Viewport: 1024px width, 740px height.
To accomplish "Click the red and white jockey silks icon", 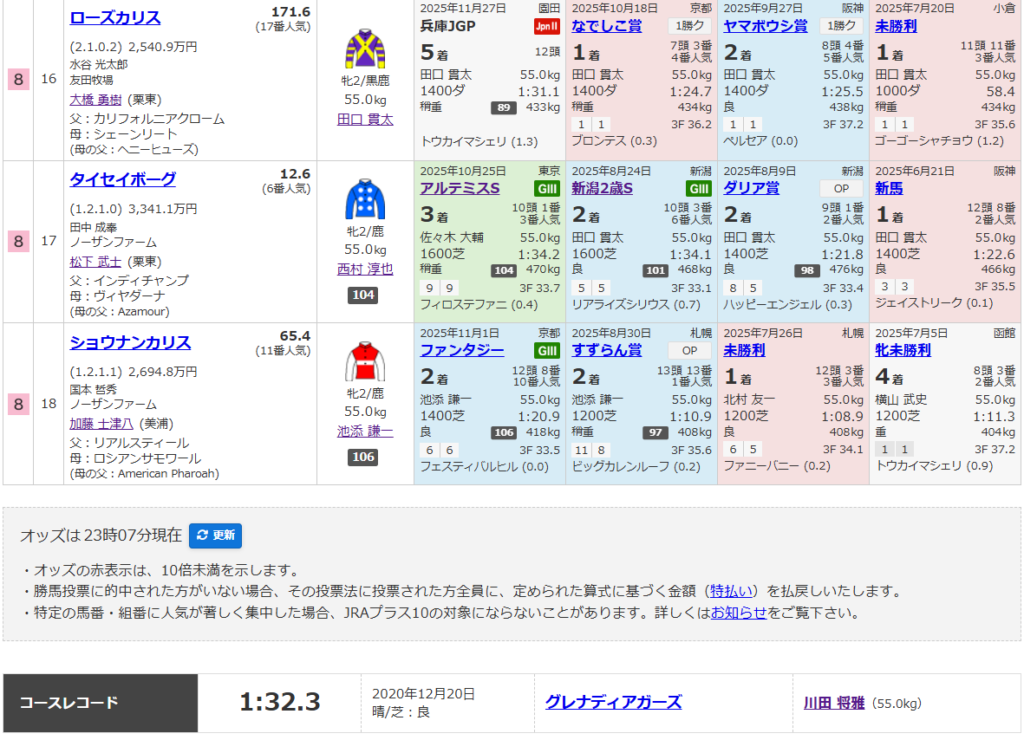I will [x=365, y=361].
